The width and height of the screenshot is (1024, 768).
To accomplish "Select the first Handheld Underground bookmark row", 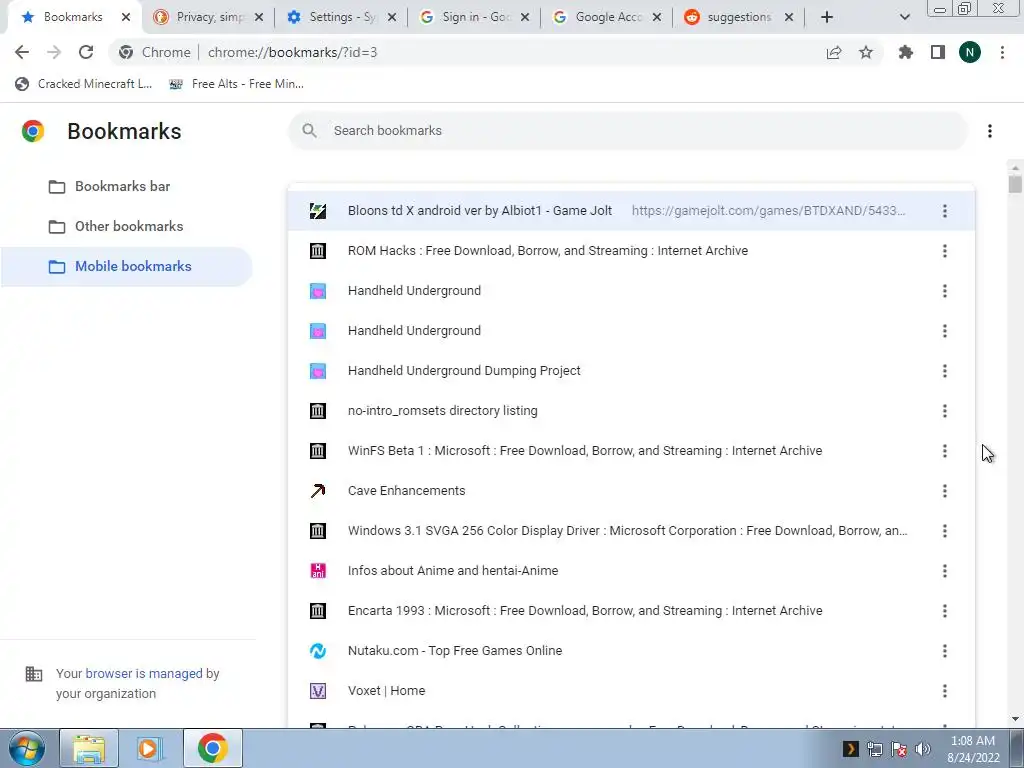I will [x=631, y=291].
